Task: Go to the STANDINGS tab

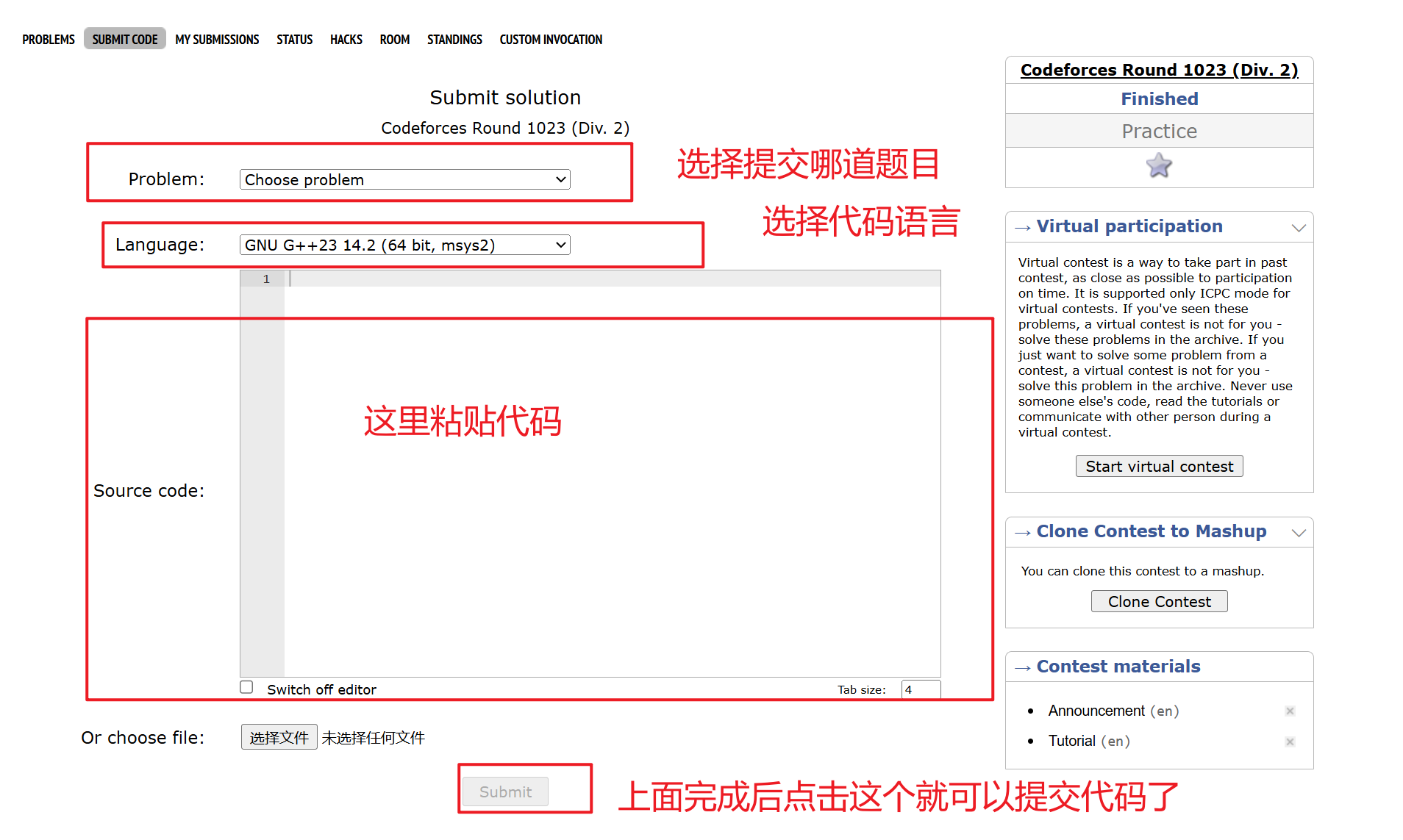Action: pos(454,39)
